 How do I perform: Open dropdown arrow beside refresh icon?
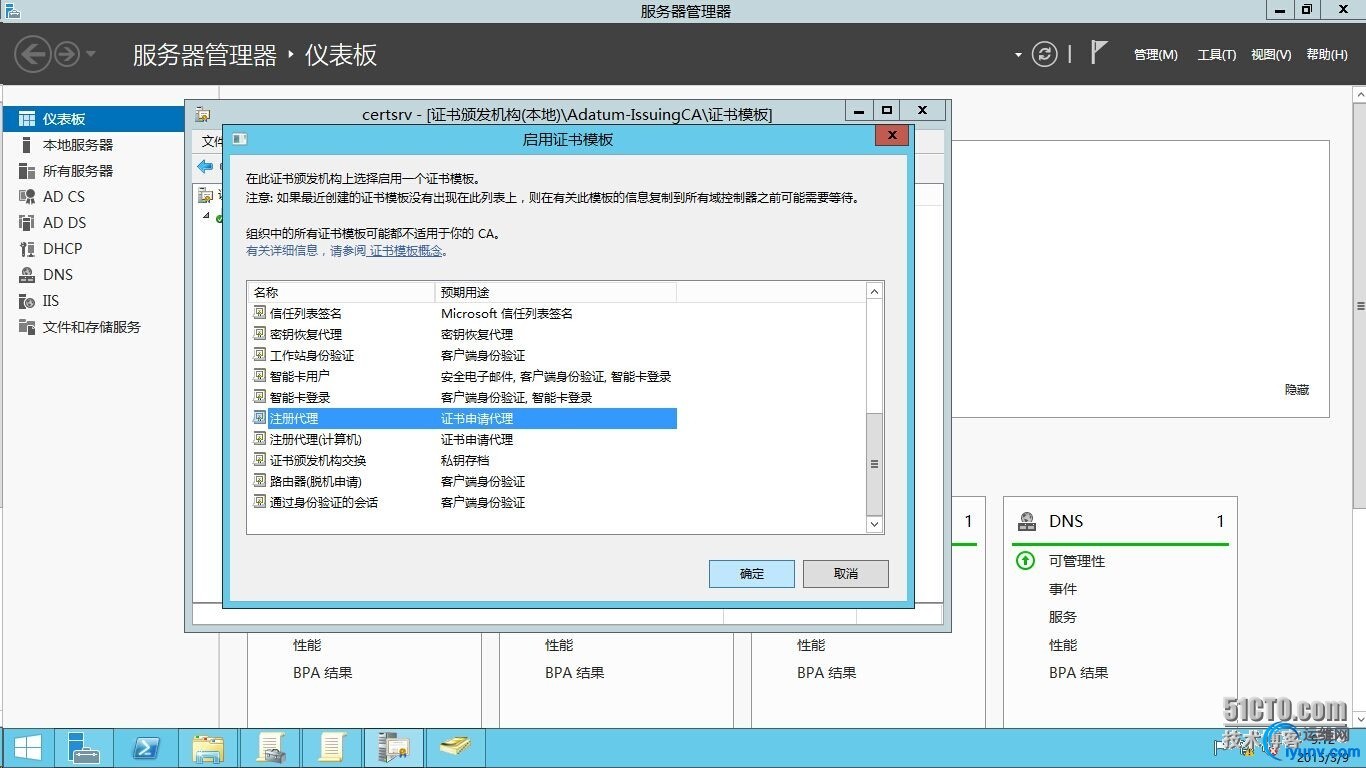tap(1018, 55)
